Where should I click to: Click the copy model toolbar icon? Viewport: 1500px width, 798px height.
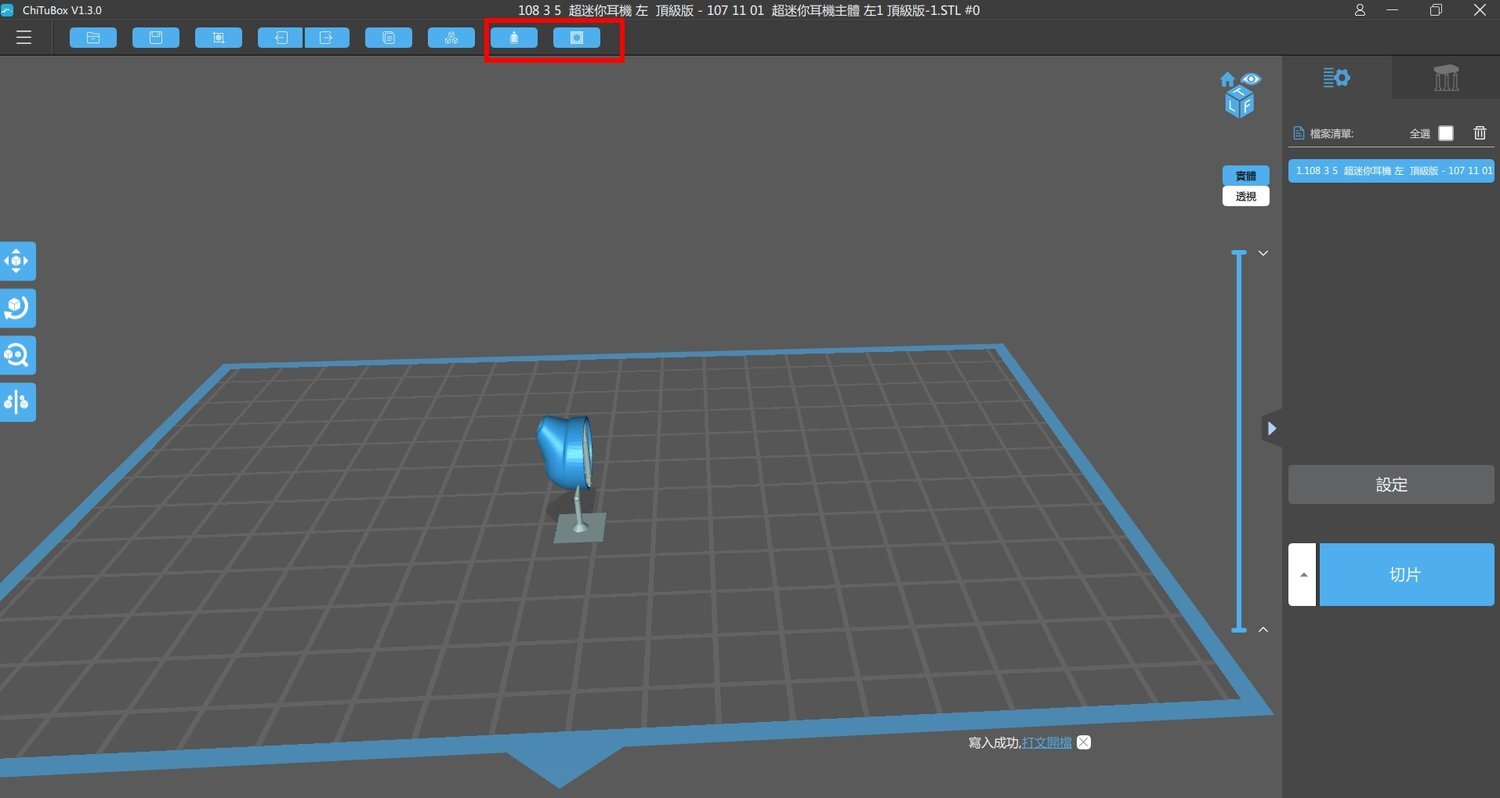389,38
